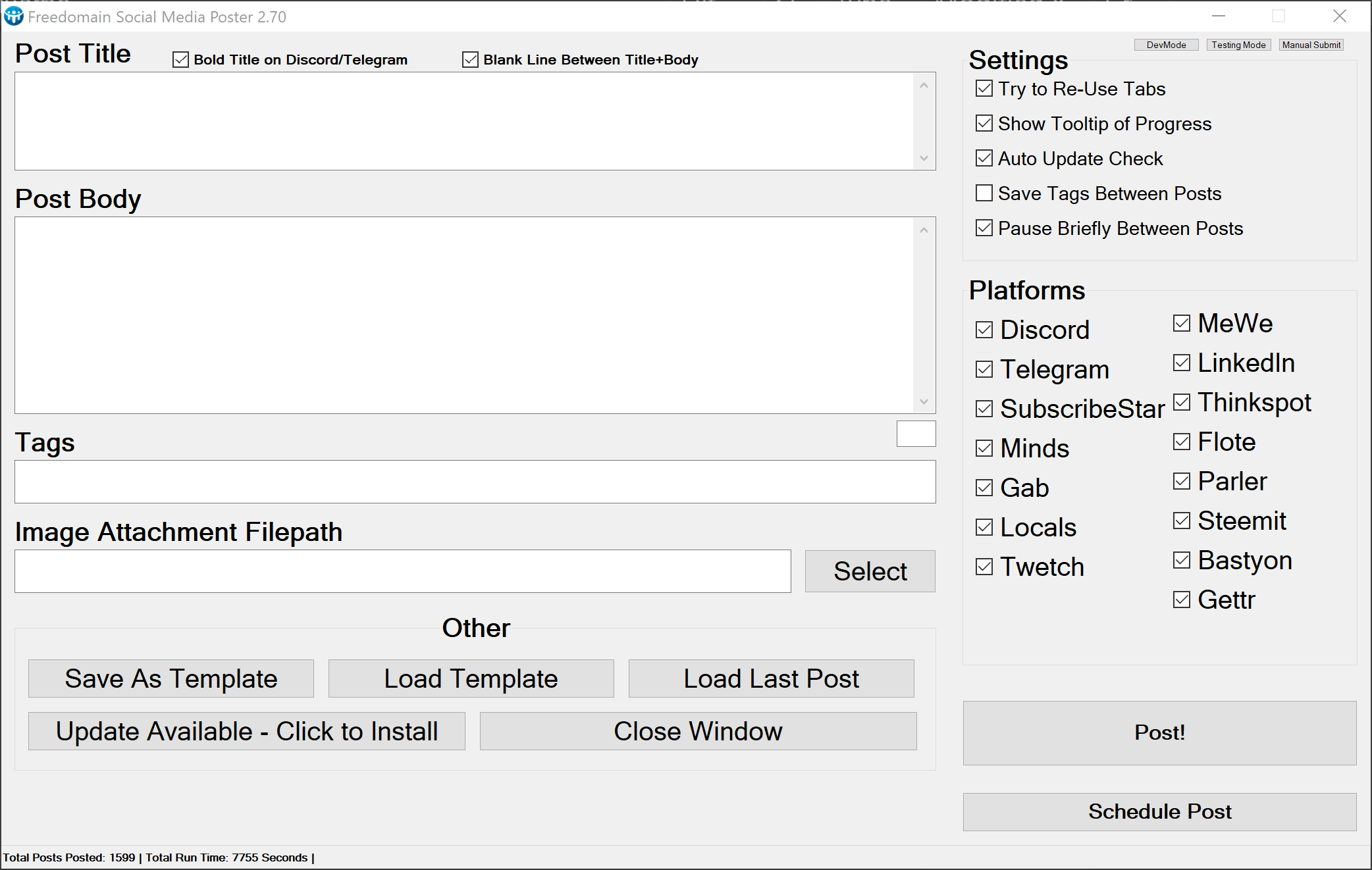Click the Freedomain app icon in title bar
1372x870 pixels.
pos(13,16)
